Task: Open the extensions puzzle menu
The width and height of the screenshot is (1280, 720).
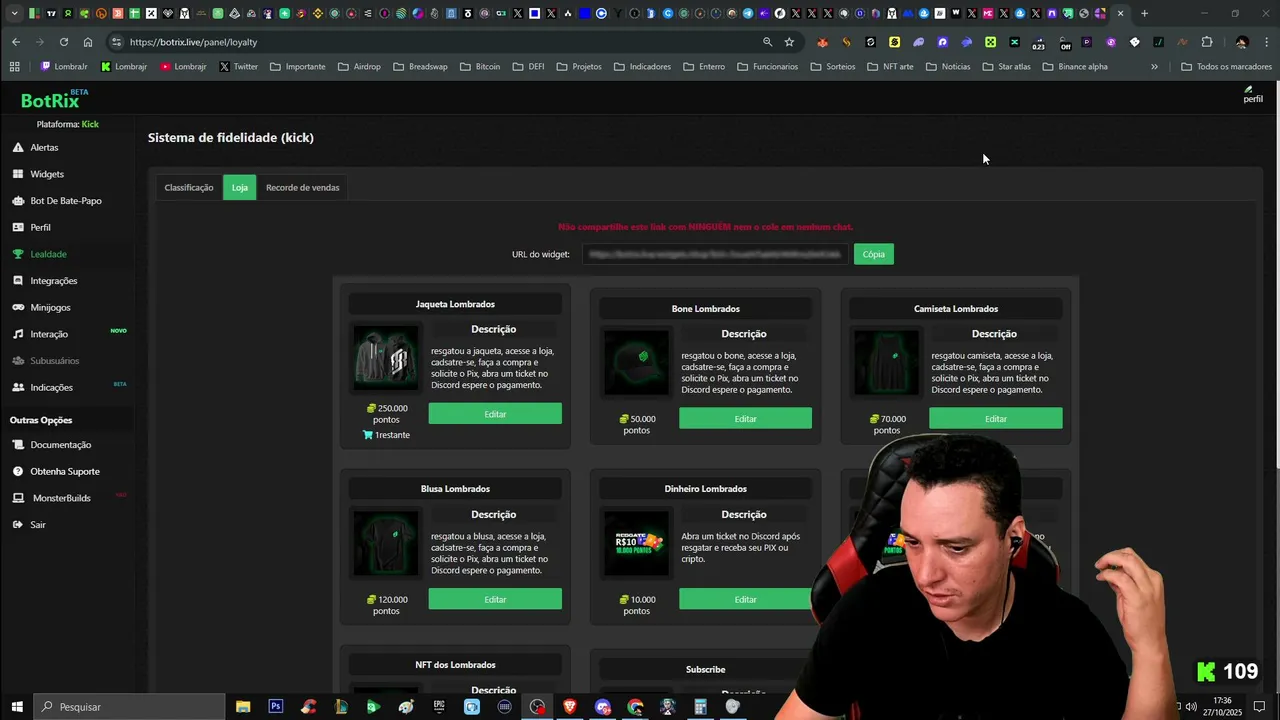Action: pos(1207,42)
